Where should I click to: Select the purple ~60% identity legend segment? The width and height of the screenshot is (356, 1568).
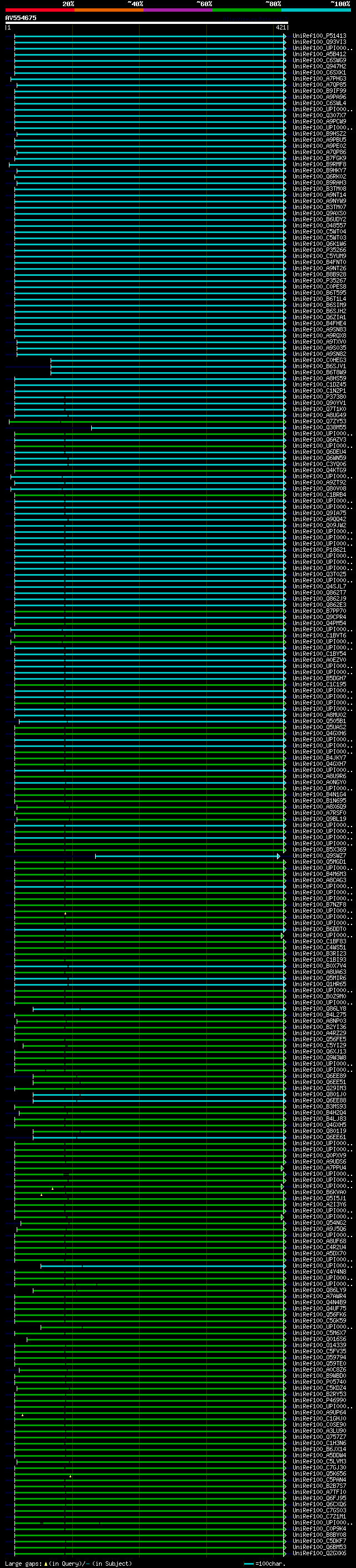click(177, 10)
